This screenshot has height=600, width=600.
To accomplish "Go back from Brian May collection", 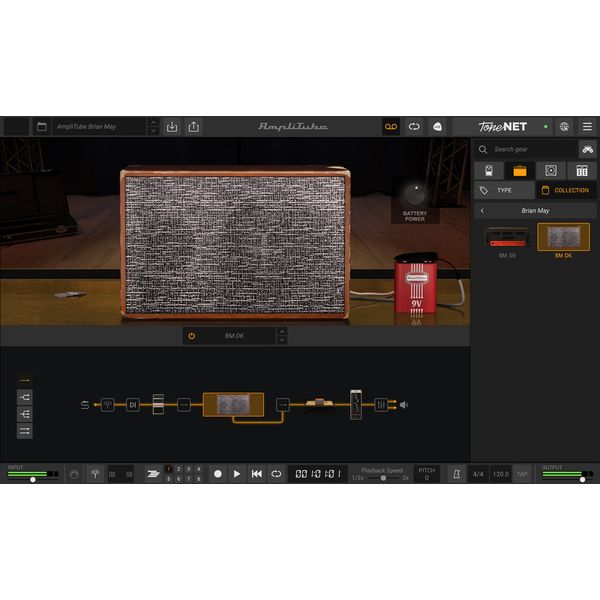I will 482,211.
